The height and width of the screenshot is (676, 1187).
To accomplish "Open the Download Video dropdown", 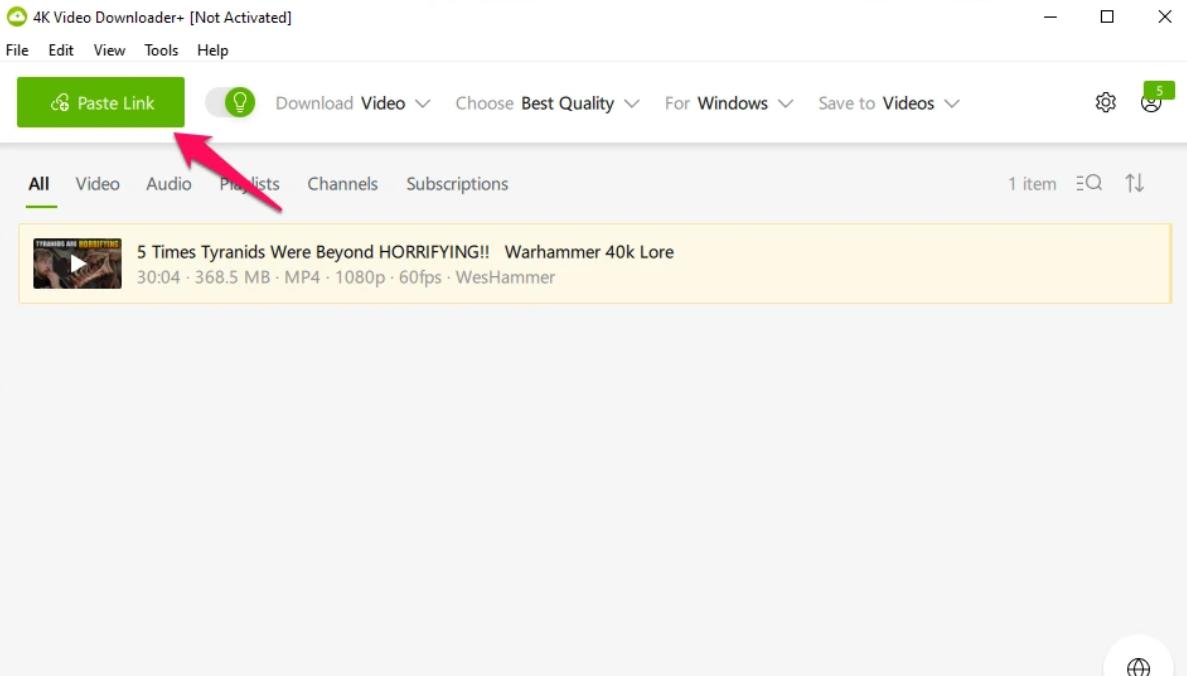I will tap(353, 103).
